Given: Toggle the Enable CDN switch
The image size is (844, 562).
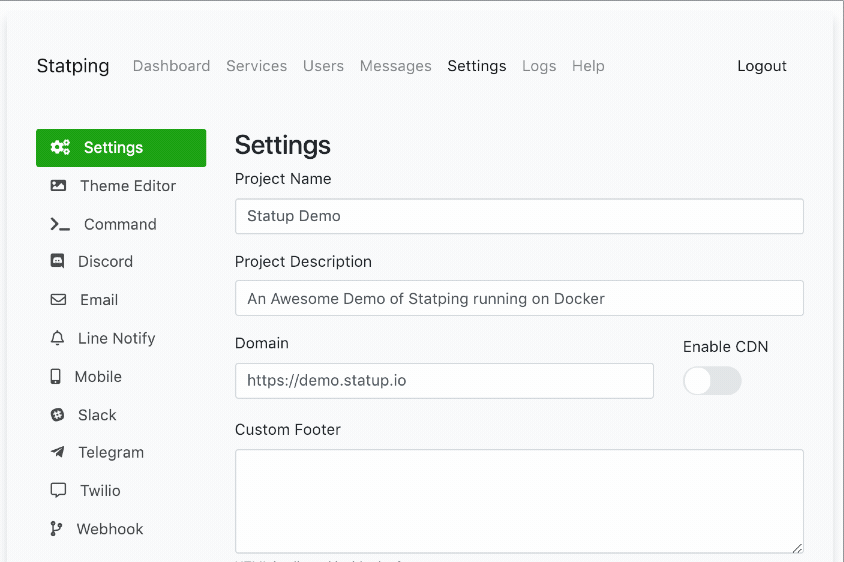Looking at the screenshot, I should (x=712, y=381).
